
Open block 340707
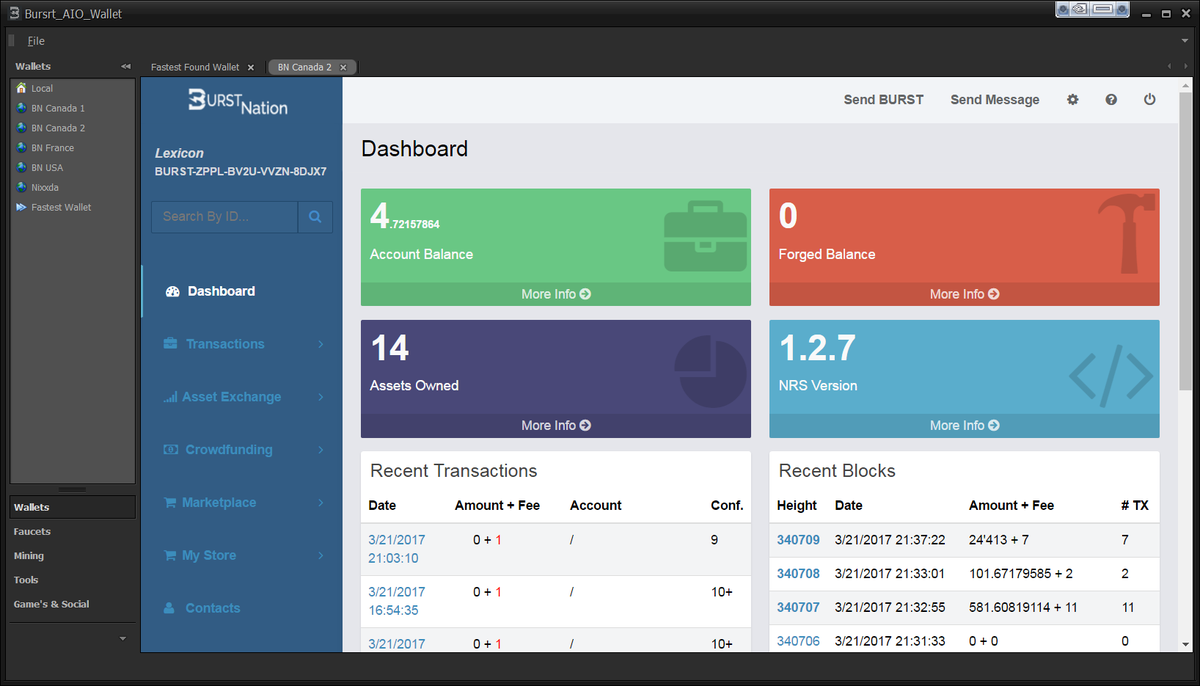tap(798, 608)
